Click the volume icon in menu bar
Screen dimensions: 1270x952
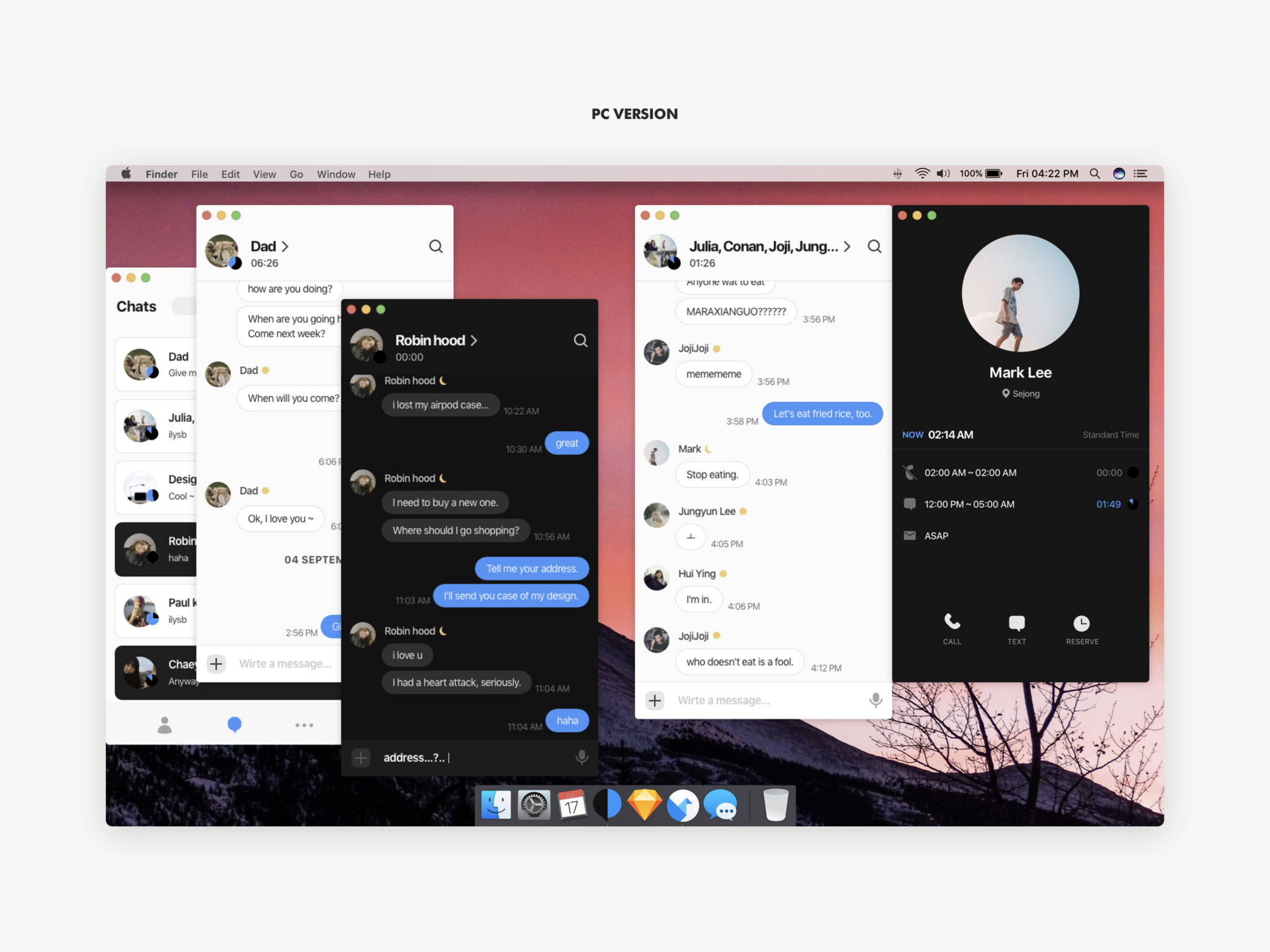coord(943,174)
